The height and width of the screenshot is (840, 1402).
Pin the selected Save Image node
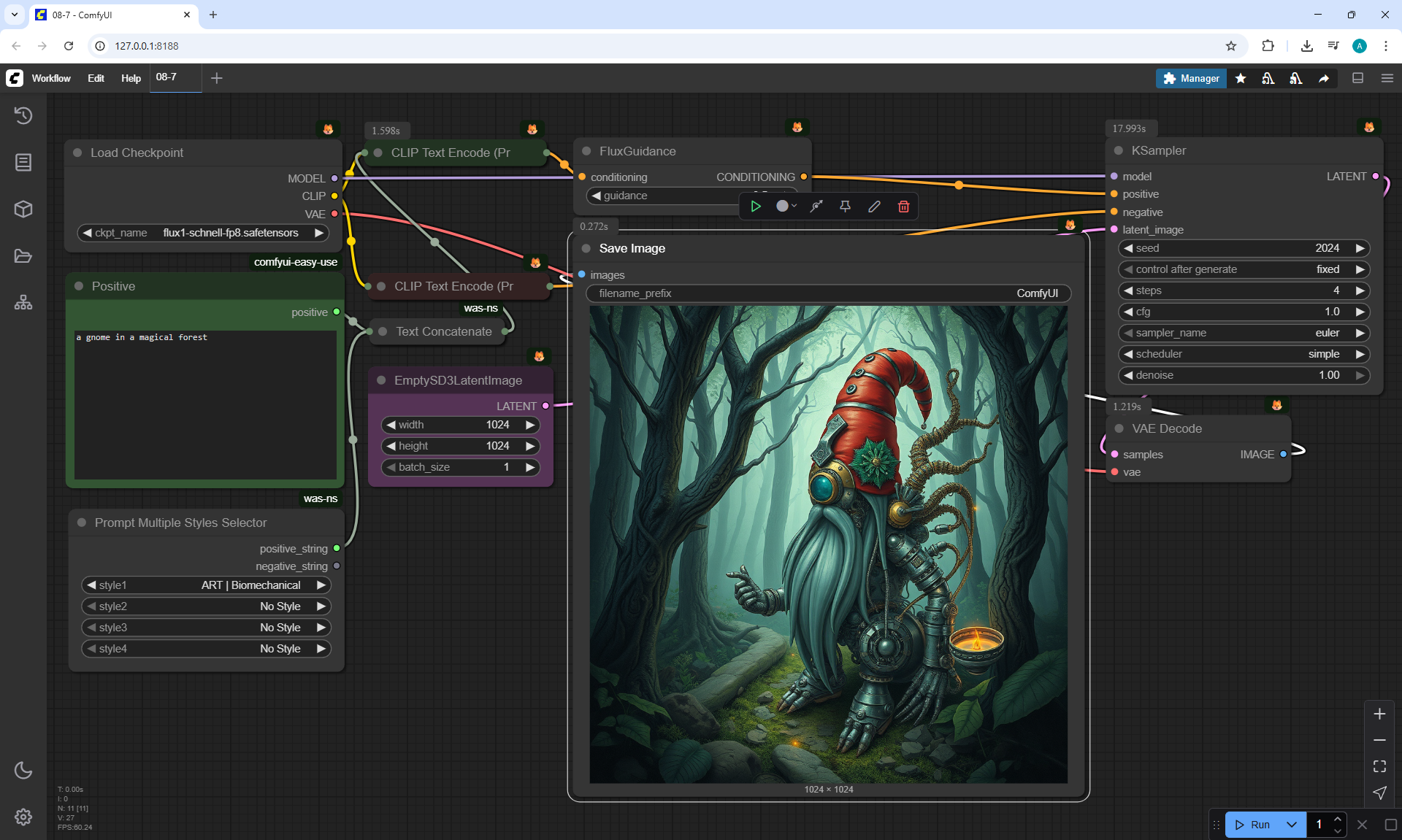(x=845, y=207)
